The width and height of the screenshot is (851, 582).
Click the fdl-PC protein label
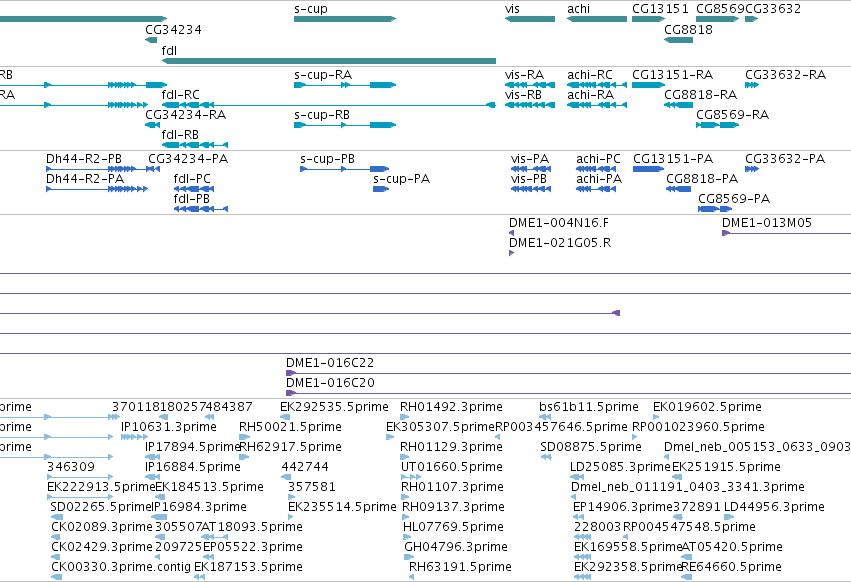(192, 179)
